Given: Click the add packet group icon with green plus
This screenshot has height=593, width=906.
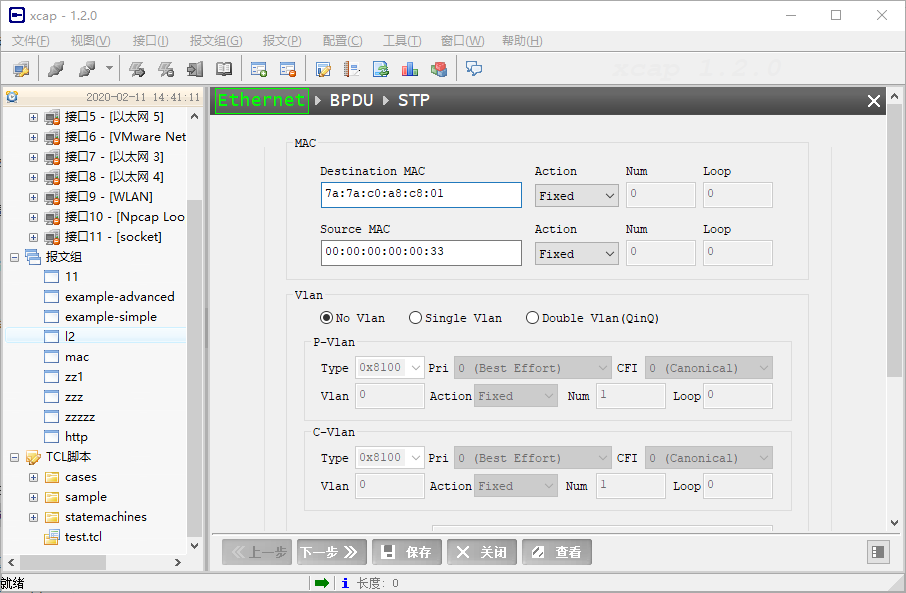Looking at the screenshot, I should (x=259, y=69).
